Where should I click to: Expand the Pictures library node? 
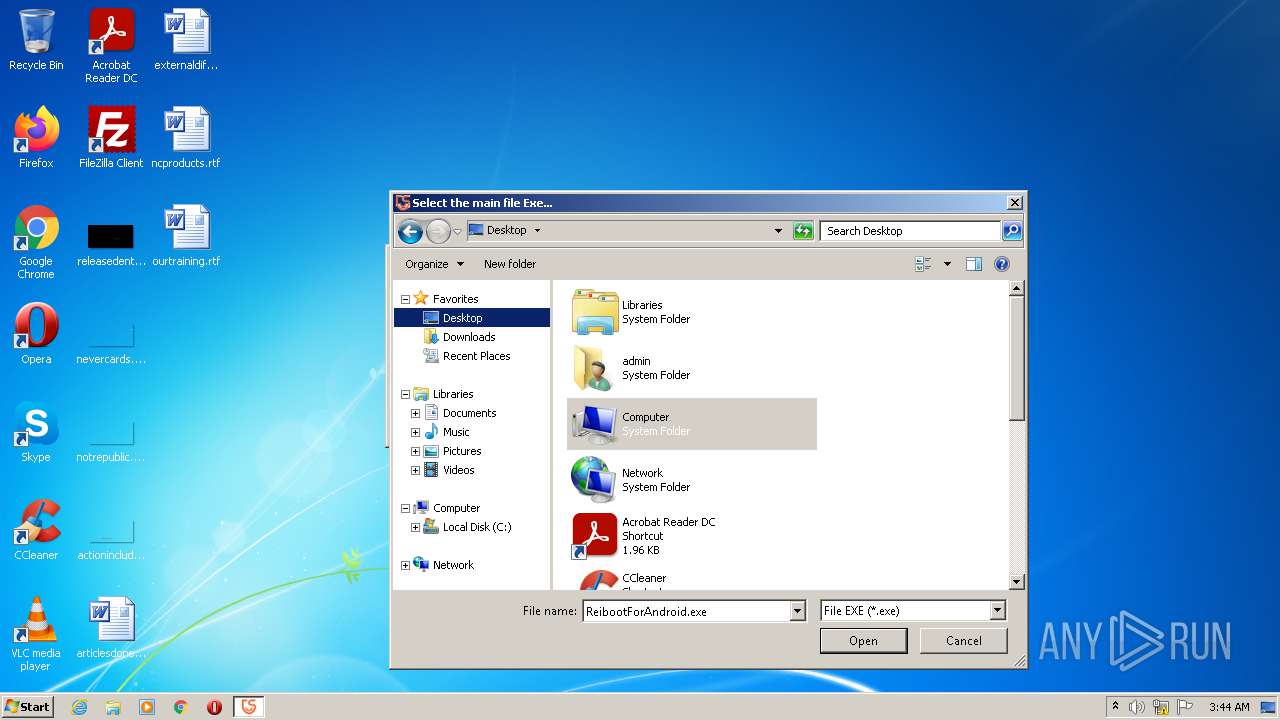click(x=415, y=451)
